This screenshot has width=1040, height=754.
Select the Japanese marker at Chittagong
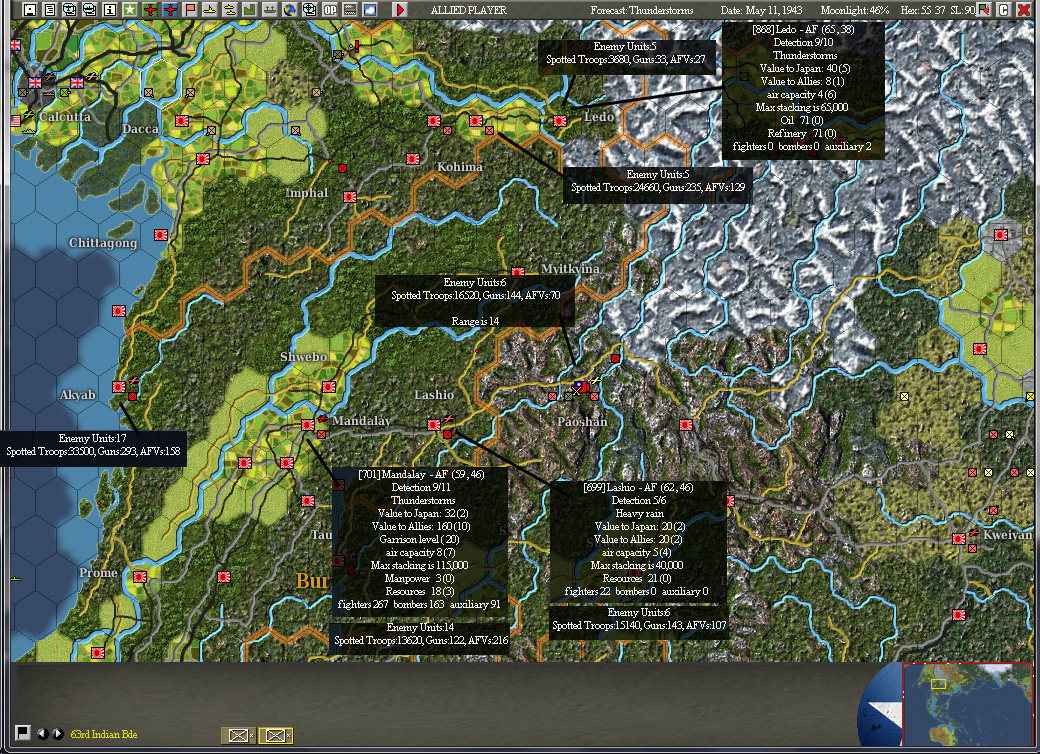(x=161, y=235)
